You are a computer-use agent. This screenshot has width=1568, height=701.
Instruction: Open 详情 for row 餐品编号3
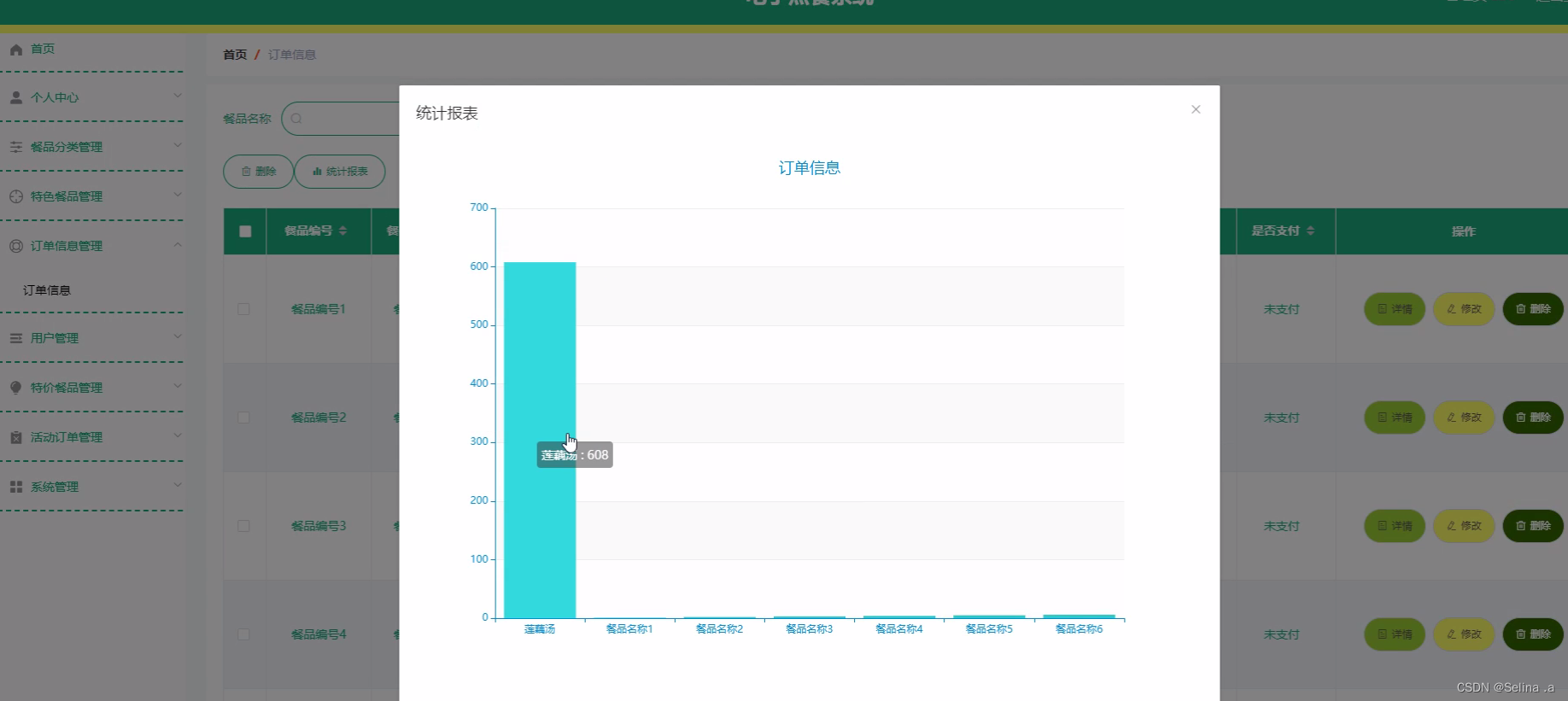tap(1395, 526)
